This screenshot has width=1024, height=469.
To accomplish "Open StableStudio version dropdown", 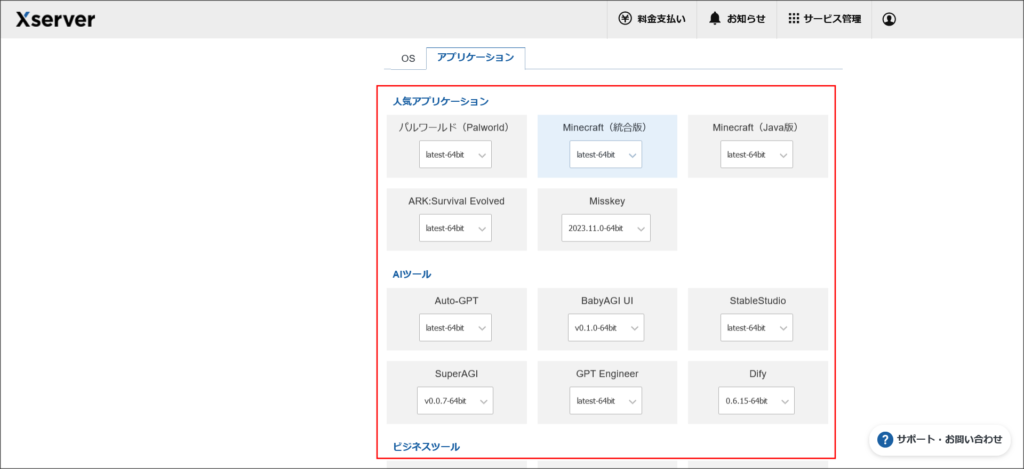I will [756, 328].
